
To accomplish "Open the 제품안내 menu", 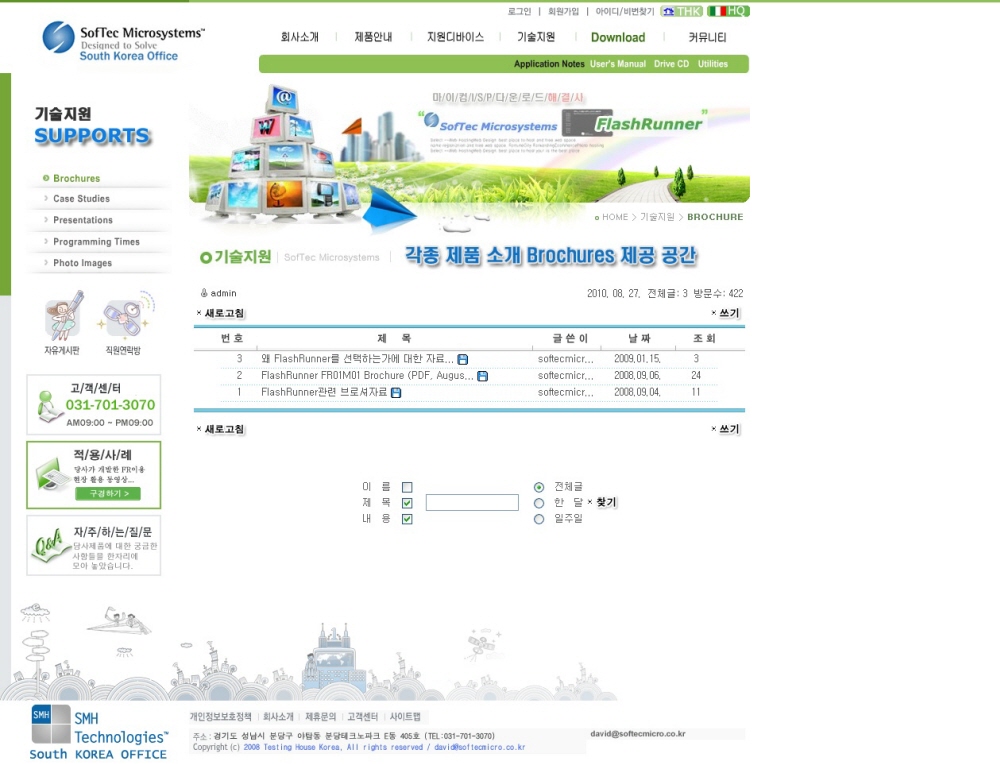I will (x=373, y=37).
